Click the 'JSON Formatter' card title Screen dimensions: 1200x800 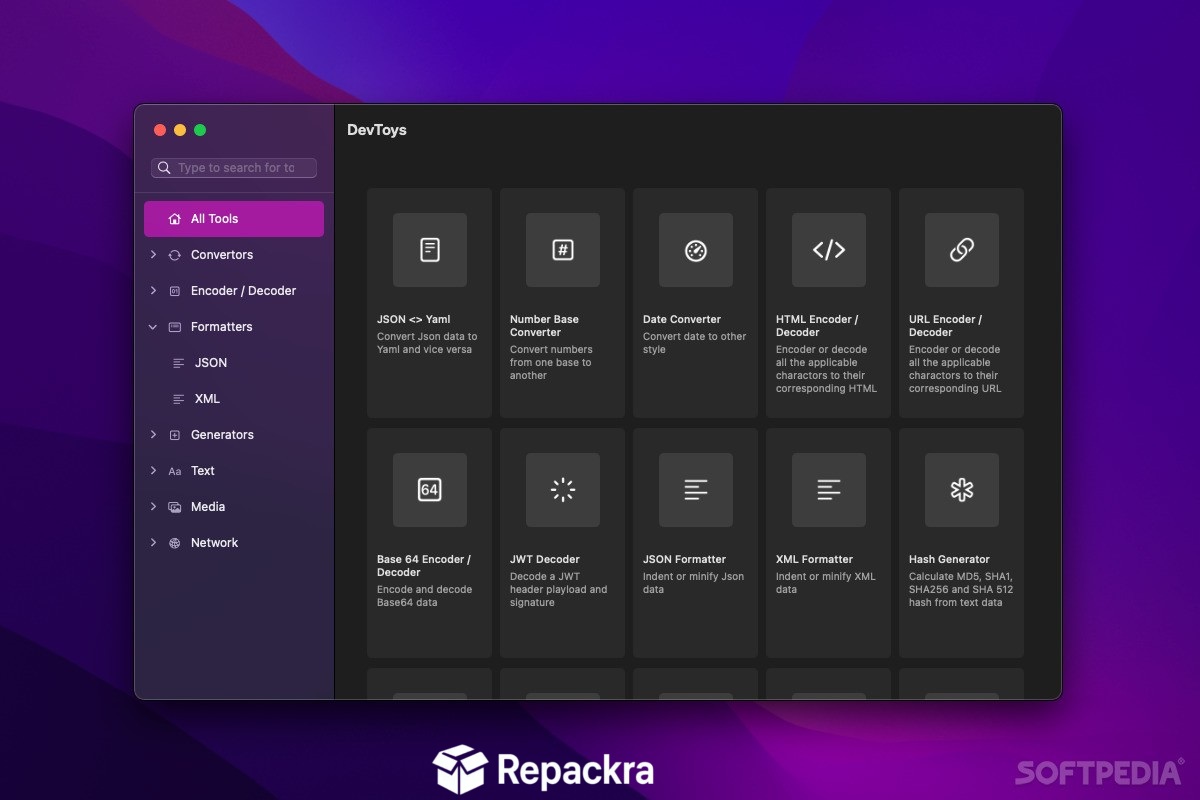[x=684, y=560]
